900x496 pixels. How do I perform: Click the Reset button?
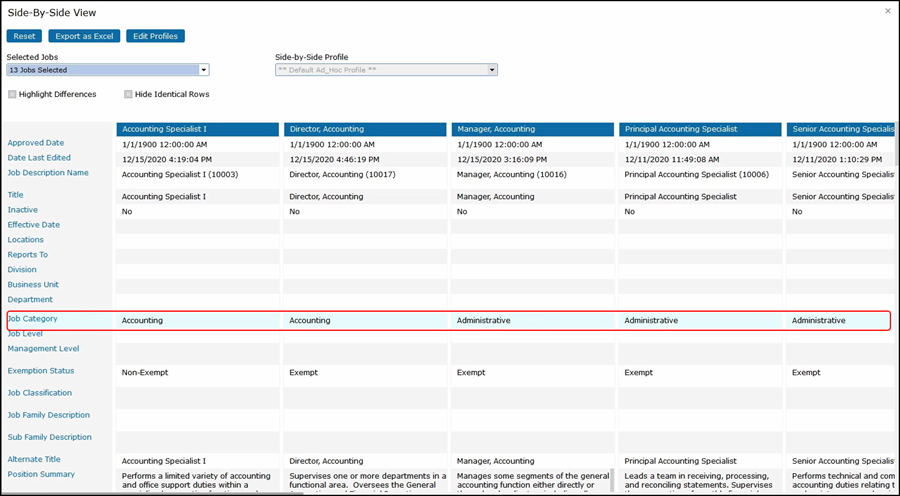coord(24,36)
